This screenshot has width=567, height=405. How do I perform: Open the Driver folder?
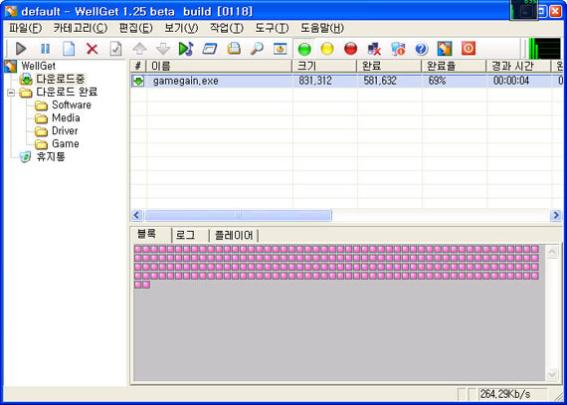coord(65,131)
